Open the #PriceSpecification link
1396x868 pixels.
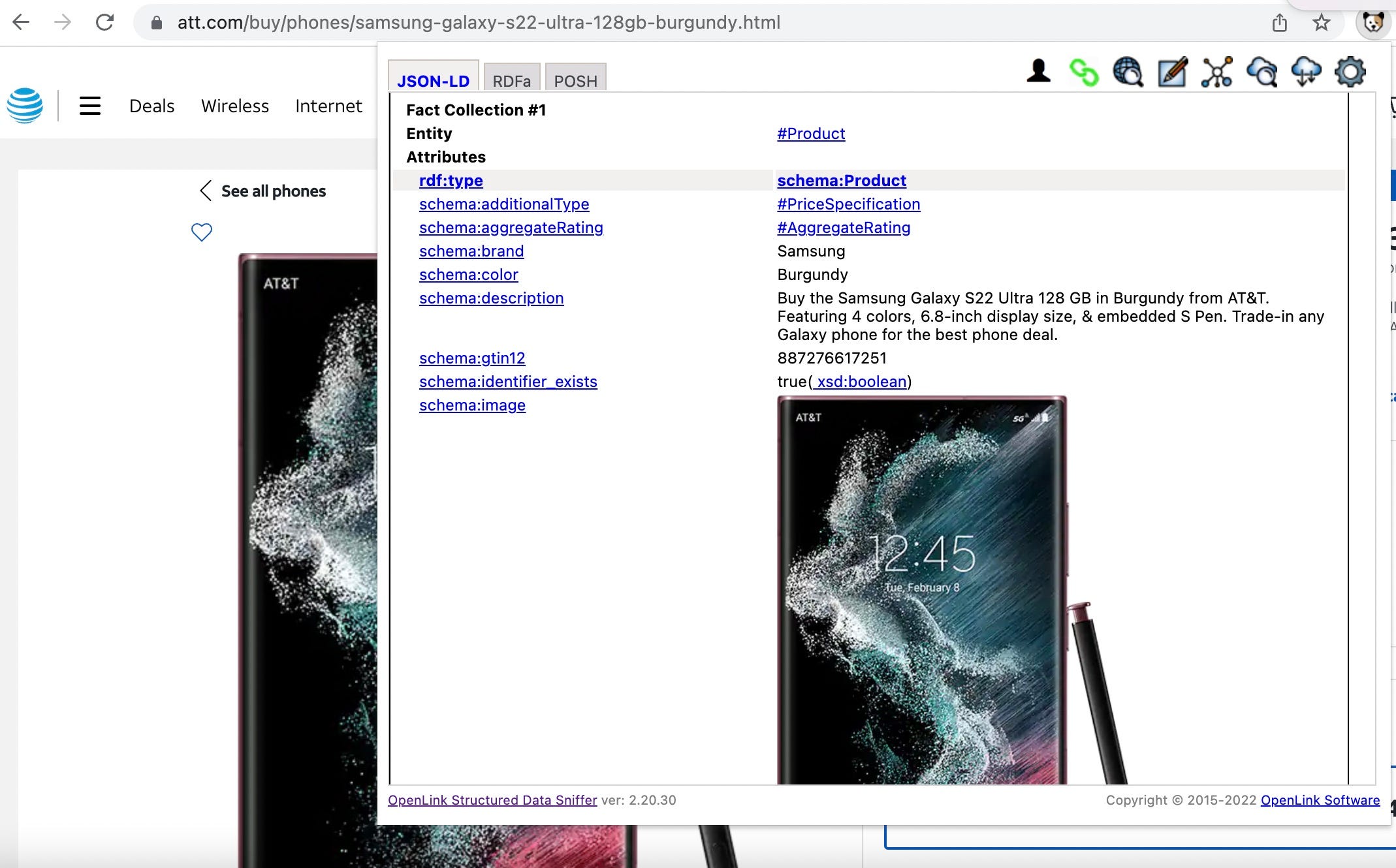coord(848,204)
